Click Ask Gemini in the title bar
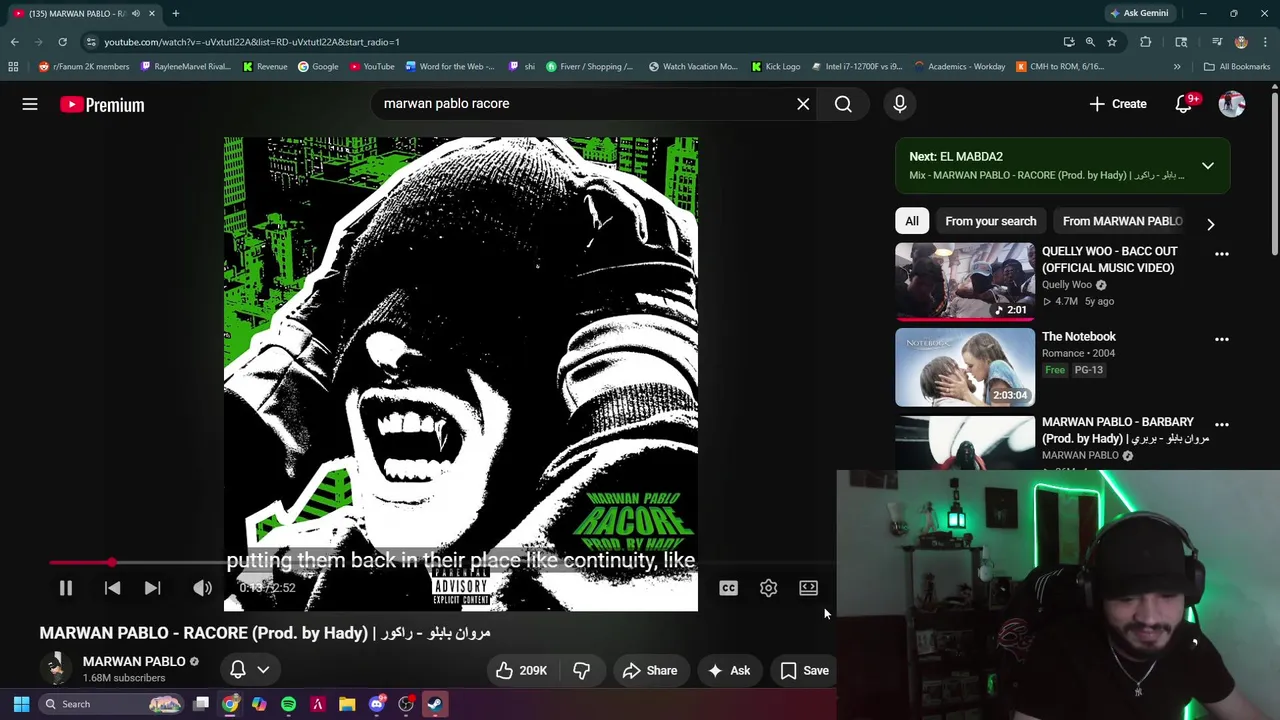This screenshot has height=720, width=1280. pyautogui.click(x=1139, y=13)
